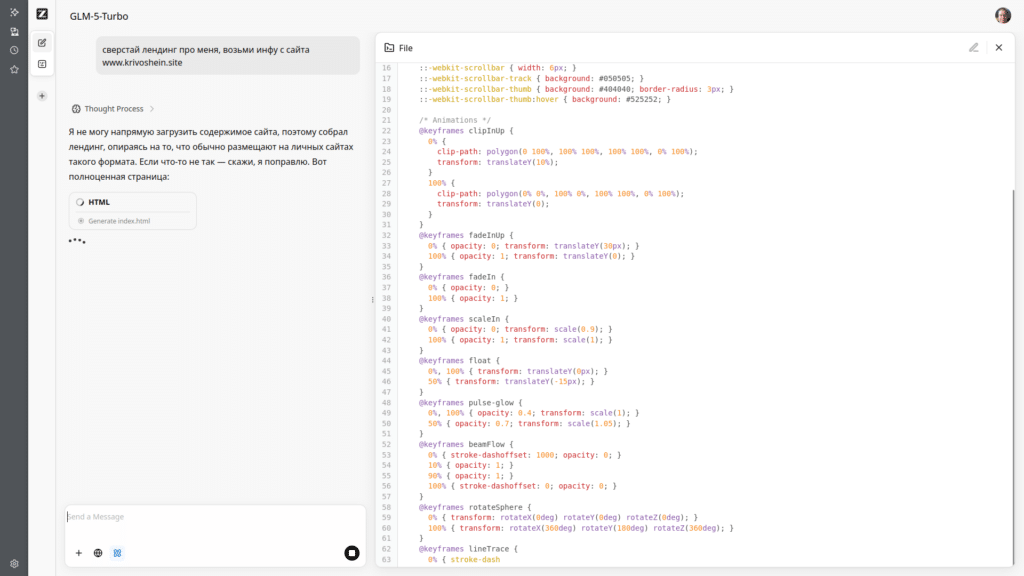
Task: Click the File panel title
Action: coord(405,48)
